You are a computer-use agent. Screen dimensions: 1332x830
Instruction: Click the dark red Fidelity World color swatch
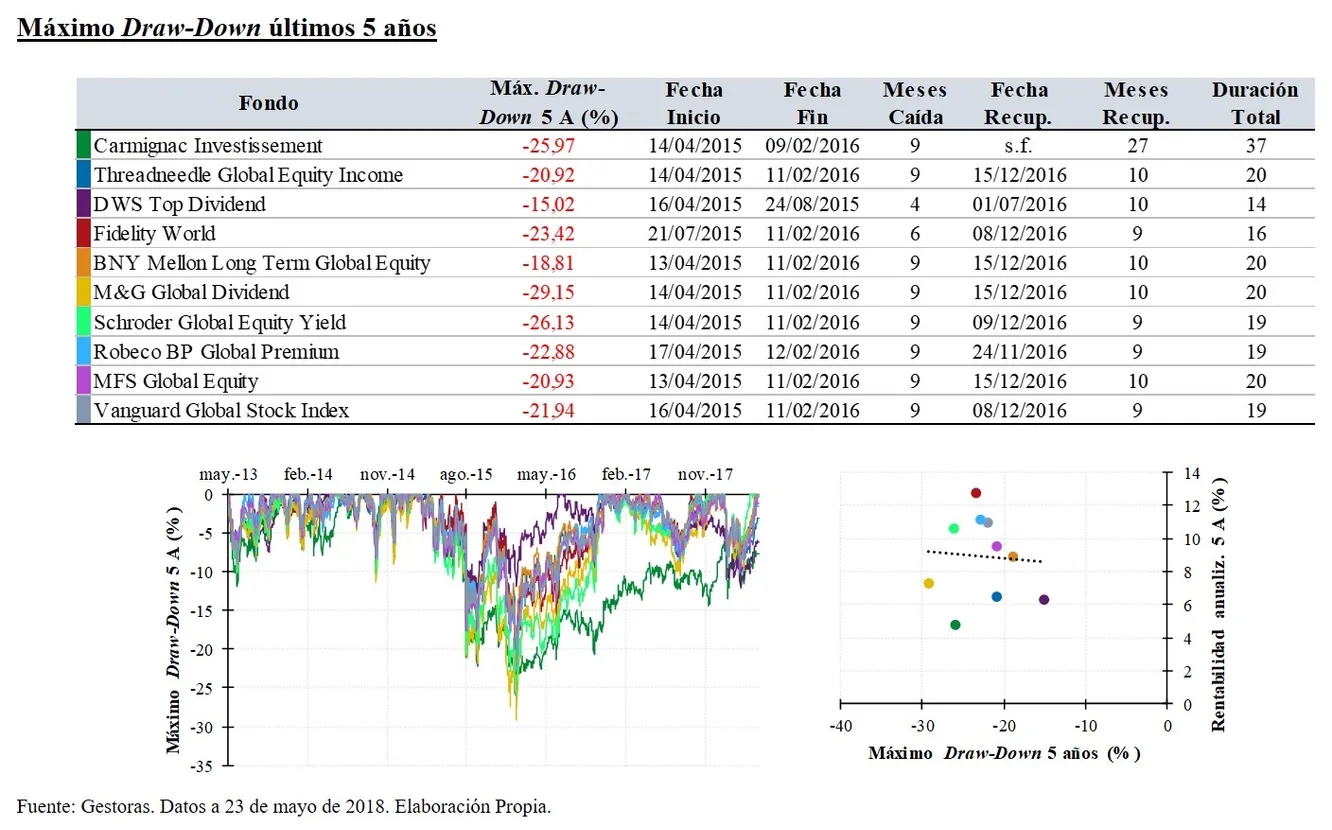(83, 234)
